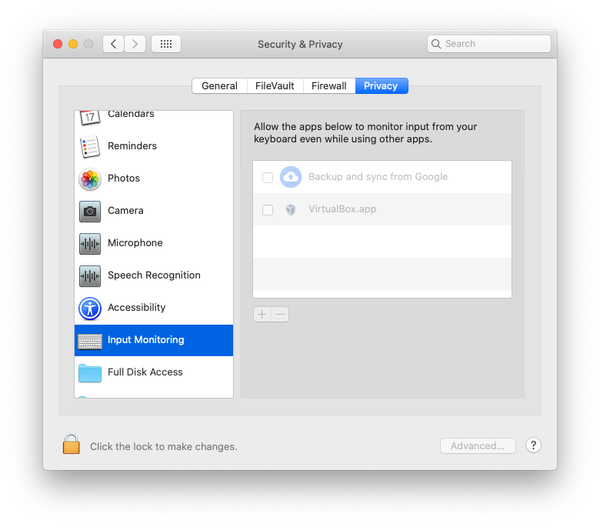Click the Speech Recognition waveform icon
The height and width of the screenshot is (527, 600).
click(x=90, y=276)
